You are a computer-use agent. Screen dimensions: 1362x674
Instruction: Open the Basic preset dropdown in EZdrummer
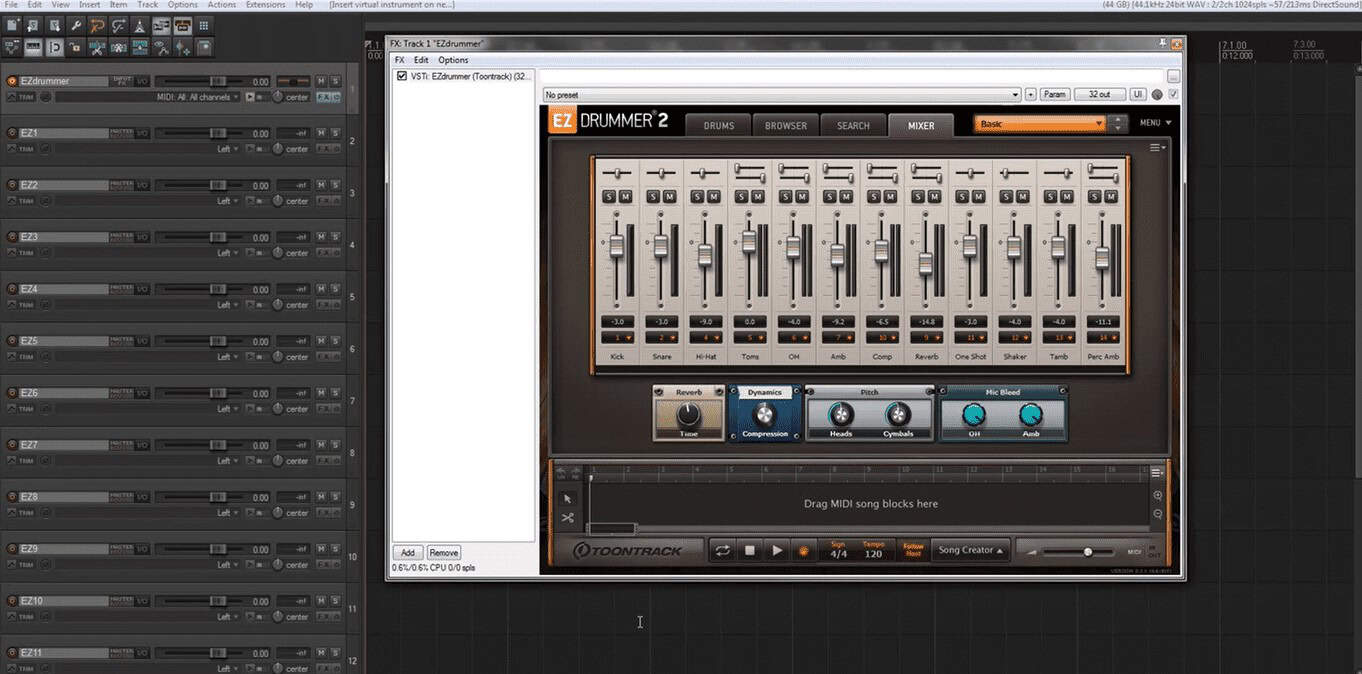point(1040,122)
